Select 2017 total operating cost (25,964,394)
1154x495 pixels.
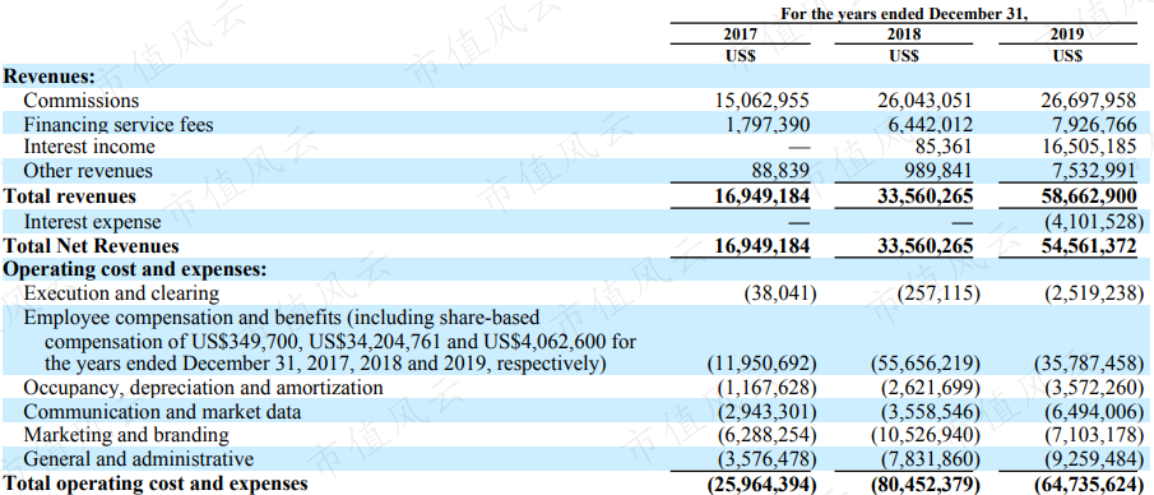pos(762,484)
